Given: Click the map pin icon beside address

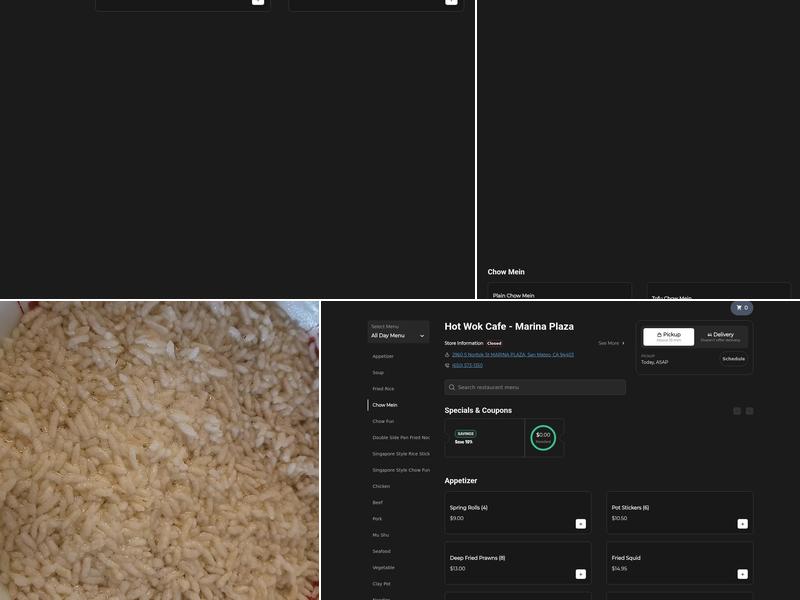Looking at the screenshot, I should coord(447,354).
